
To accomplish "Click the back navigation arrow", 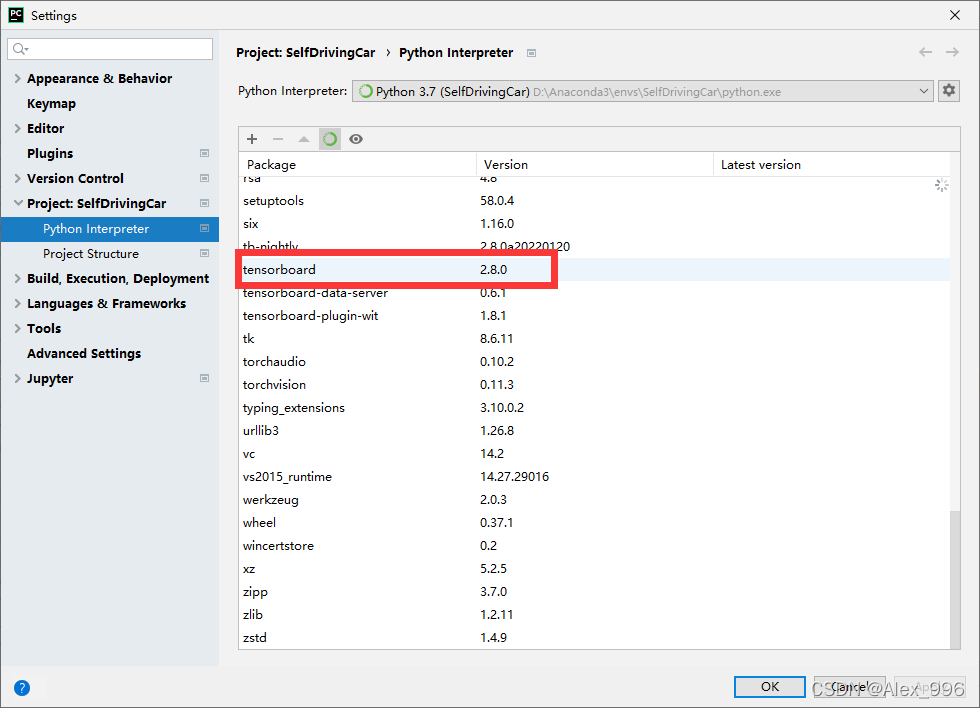I will pos(926,52).
